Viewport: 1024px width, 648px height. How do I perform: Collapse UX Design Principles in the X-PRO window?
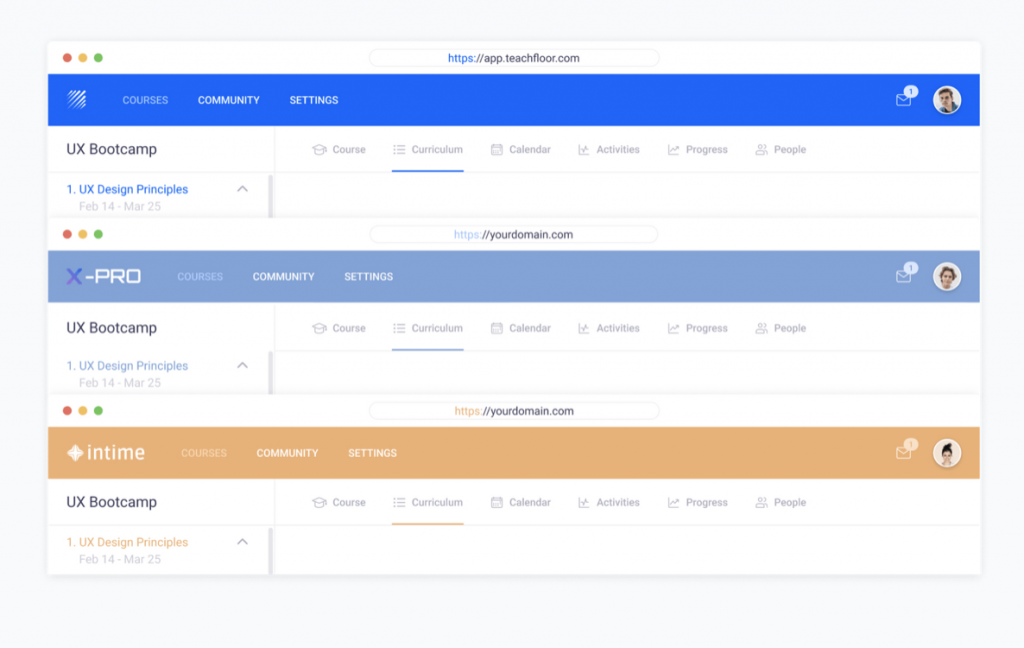tap(242, 366)
